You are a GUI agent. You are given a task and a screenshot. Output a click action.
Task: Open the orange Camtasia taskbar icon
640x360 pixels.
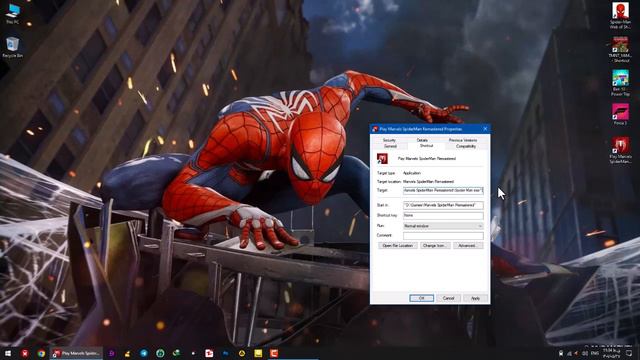point(274,353)
